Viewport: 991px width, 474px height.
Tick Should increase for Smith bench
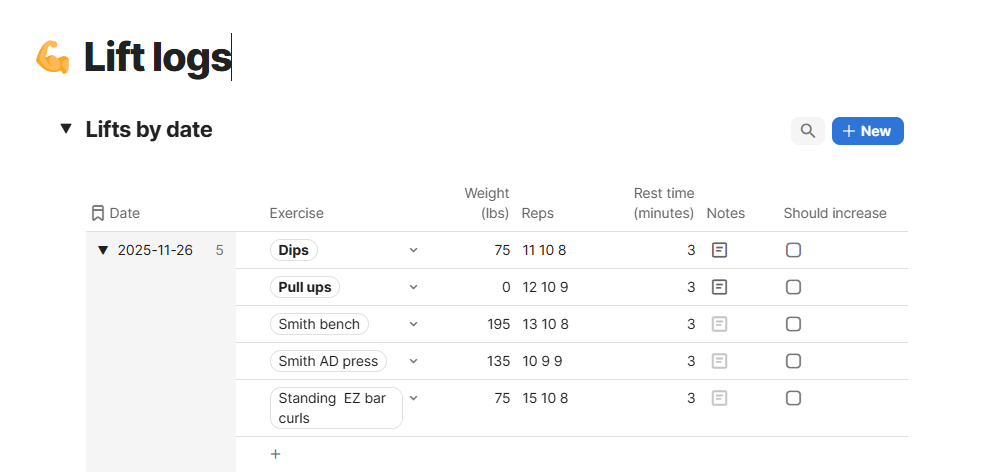point(793,324)
